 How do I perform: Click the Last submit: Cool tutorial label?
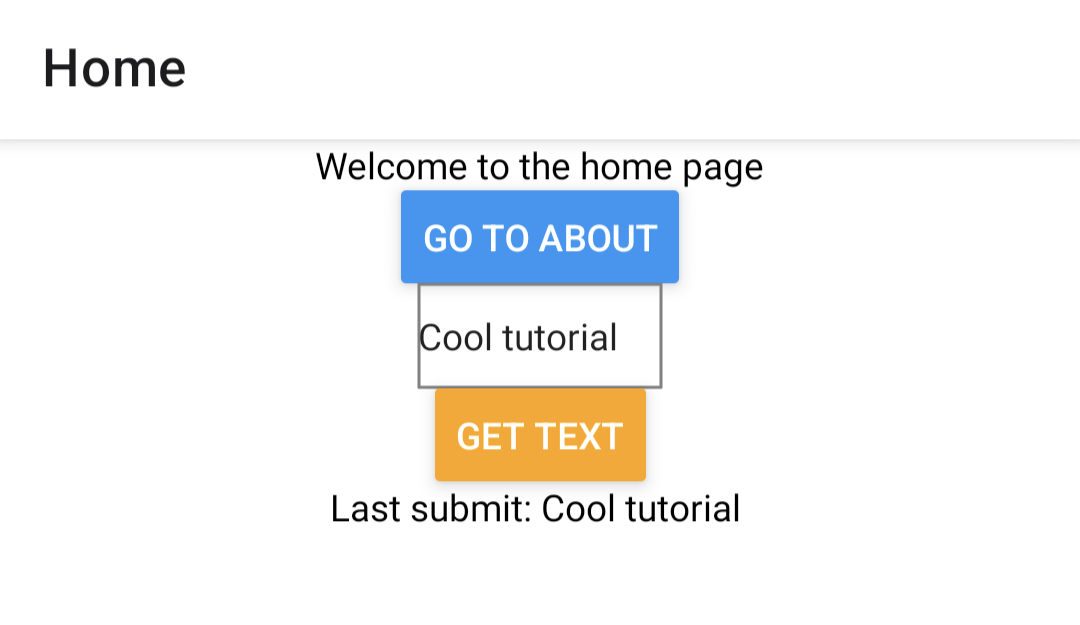(535, 509)
